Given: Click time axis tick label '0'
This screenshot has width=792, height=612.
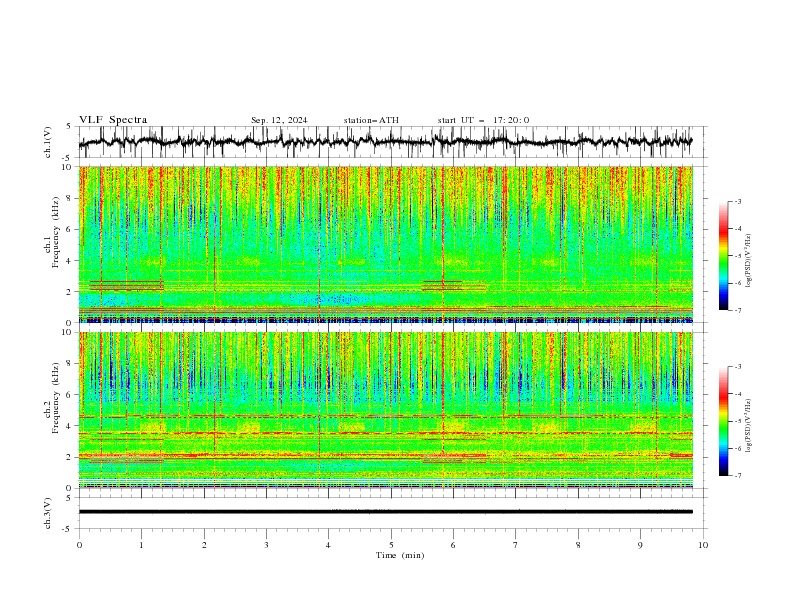Looking at the screenshot, I should point(79,545).
